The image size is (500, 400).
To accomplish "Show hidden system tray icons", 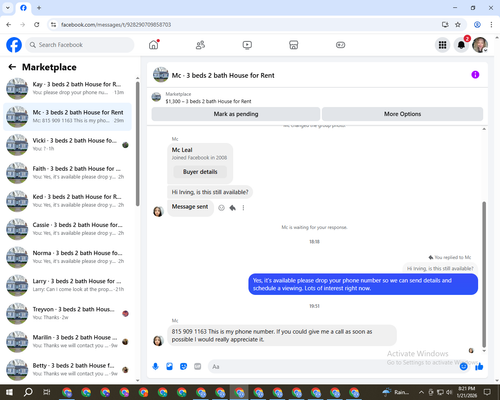I will [421, 392].
